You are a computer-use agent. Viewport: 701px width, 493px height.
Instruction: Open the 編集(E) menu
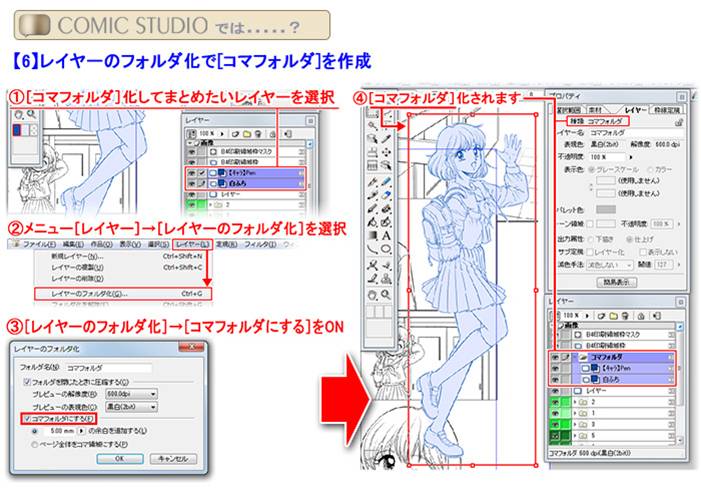point(73,244)
